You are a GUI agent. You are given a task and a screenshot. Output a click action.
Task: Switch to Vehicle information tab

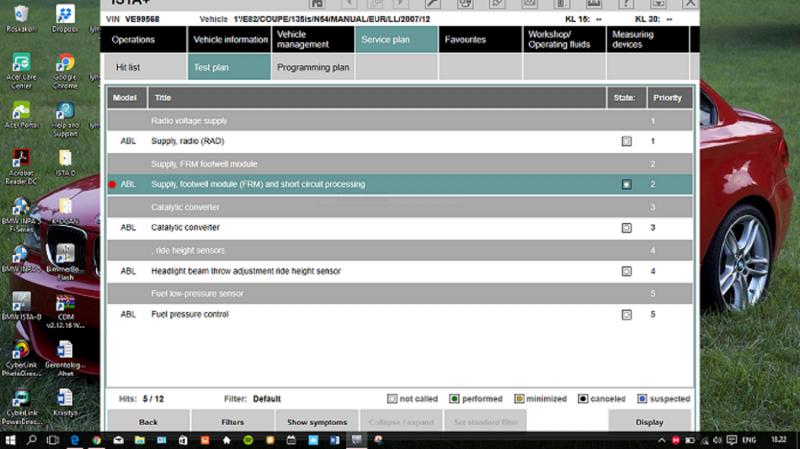229,40
